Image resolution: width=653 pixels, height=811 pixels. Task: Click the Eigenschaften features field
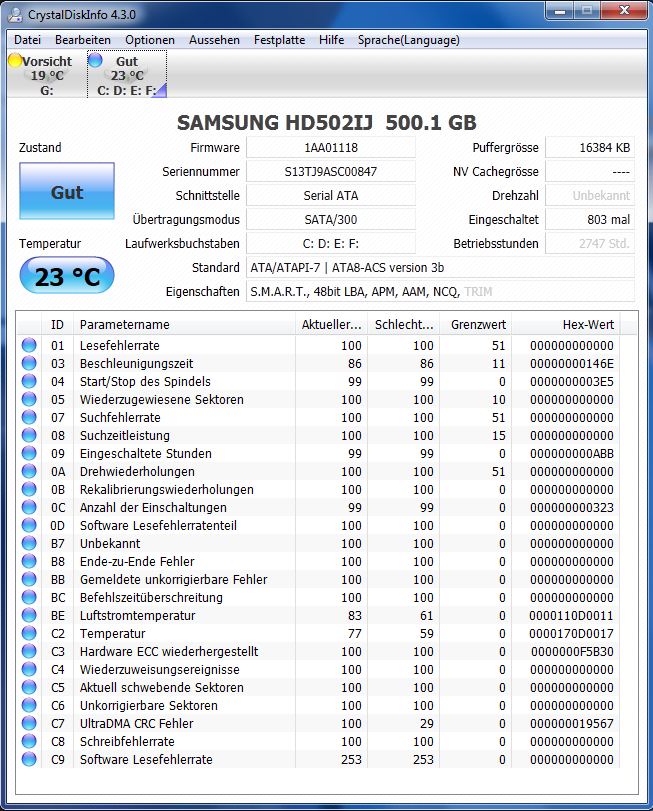point(441,291)
